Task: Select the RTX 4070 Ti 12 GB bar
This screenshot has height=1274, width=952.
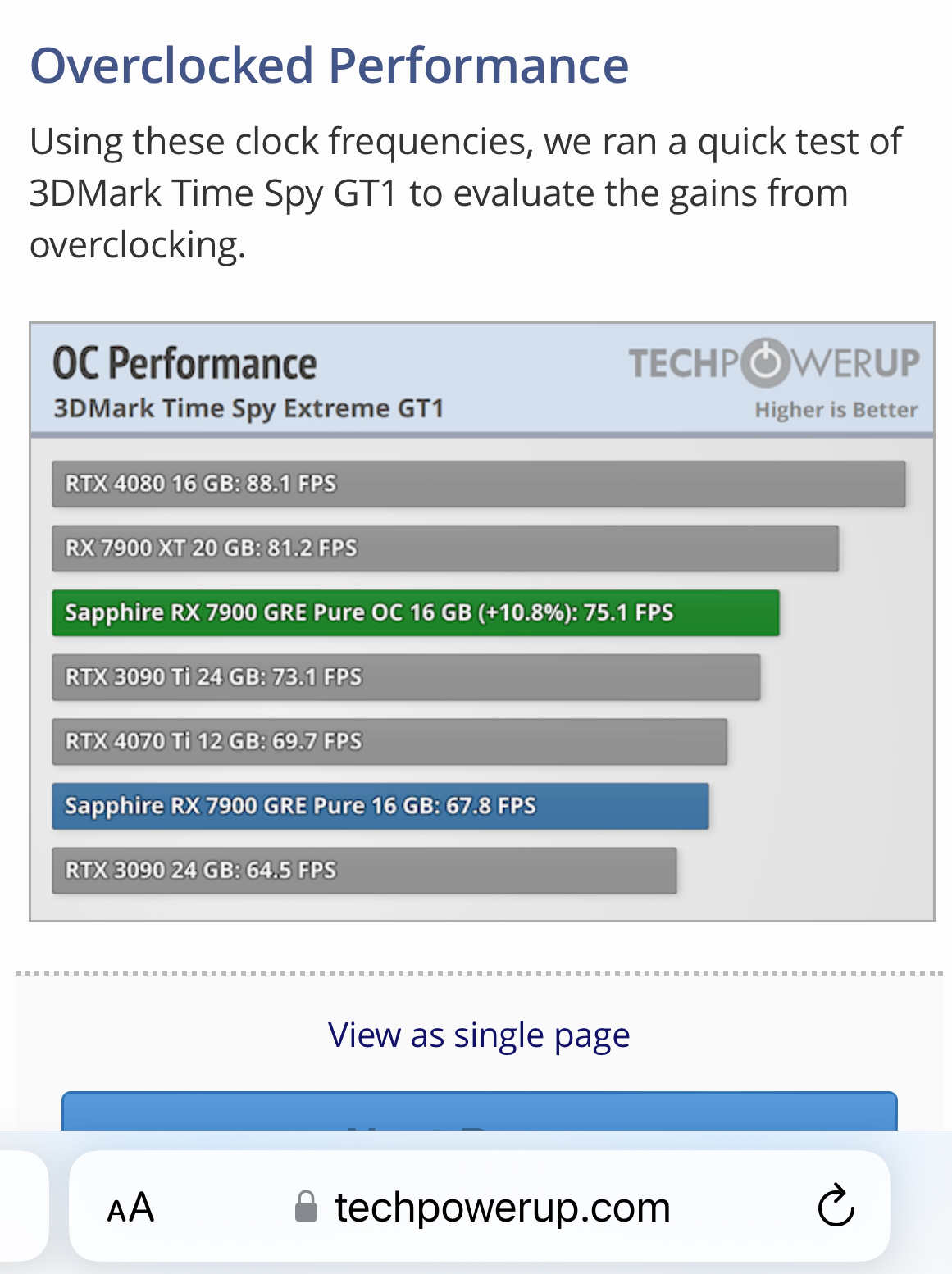Action: coord(389,742)
